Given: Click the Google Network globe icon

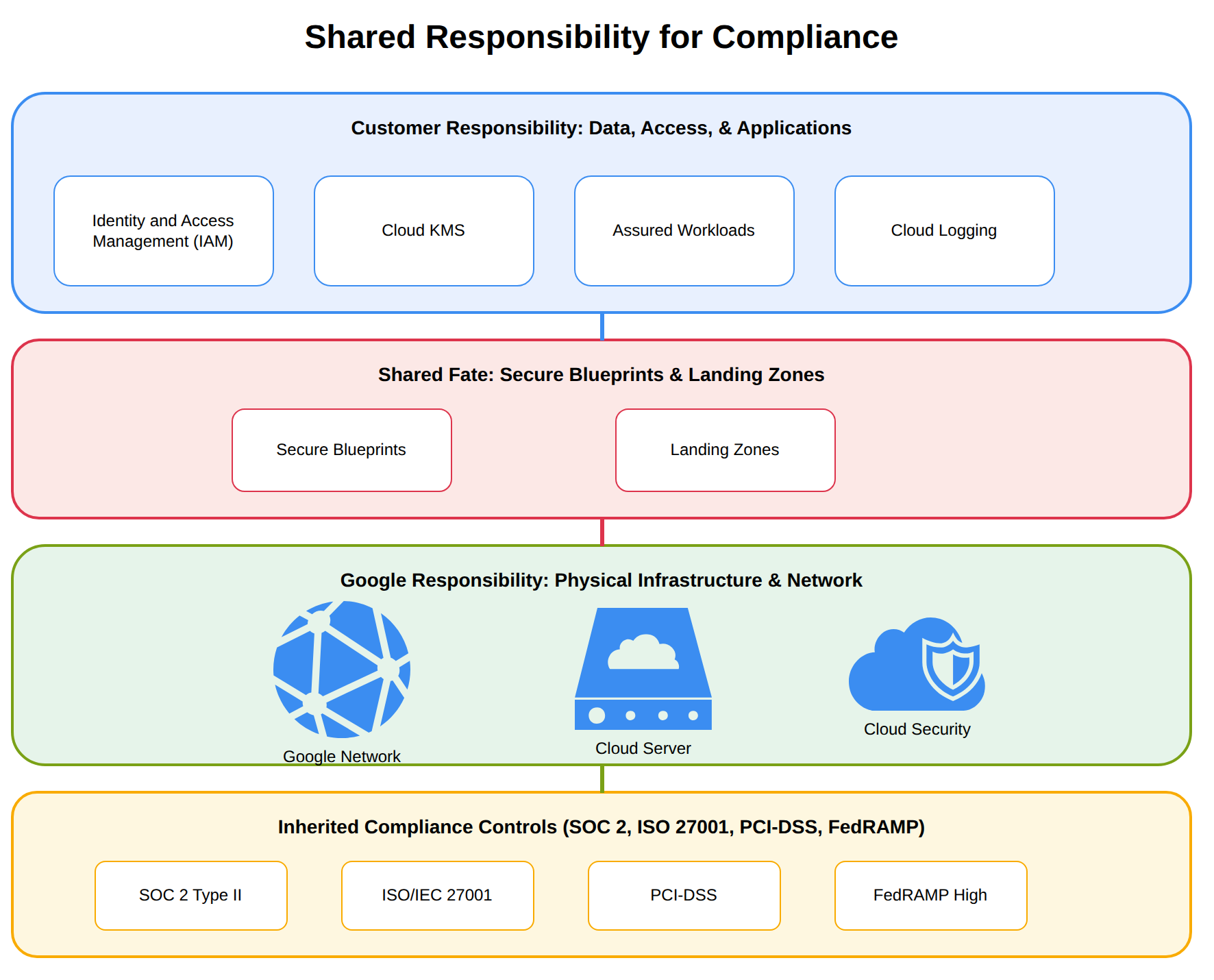Looking at the screenshot, I should coord(342,670).
